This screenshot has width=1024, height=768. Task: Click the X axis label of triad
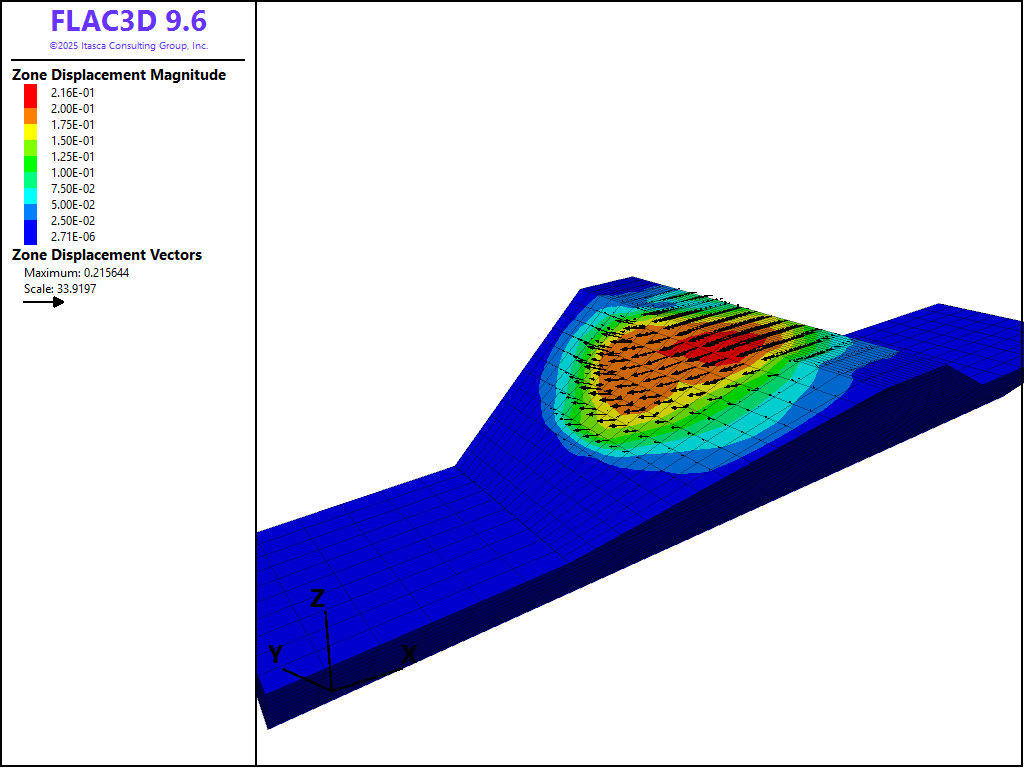pos(408,655)
